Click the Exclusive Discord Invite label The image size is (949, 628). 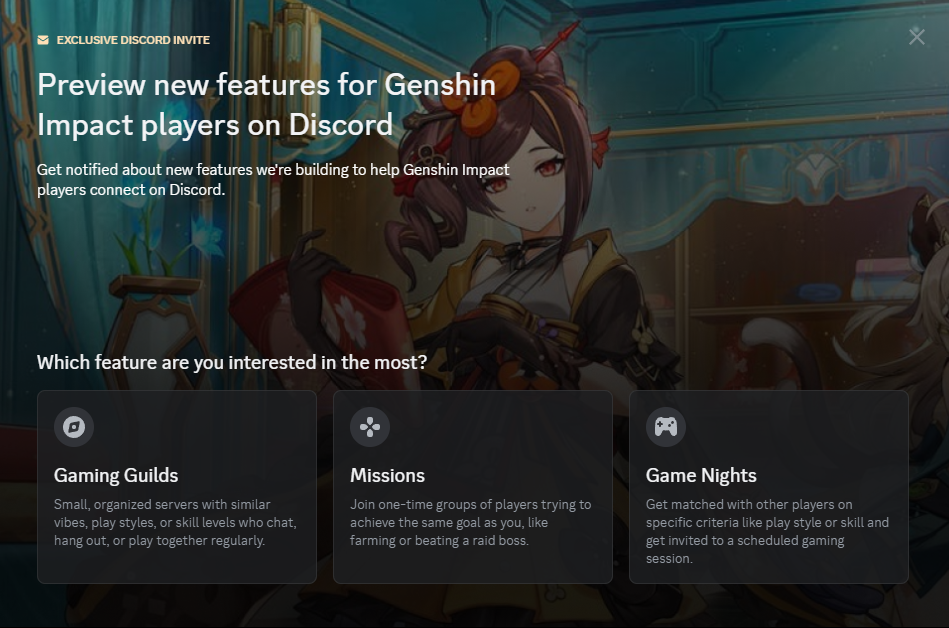tap(133, 40)
